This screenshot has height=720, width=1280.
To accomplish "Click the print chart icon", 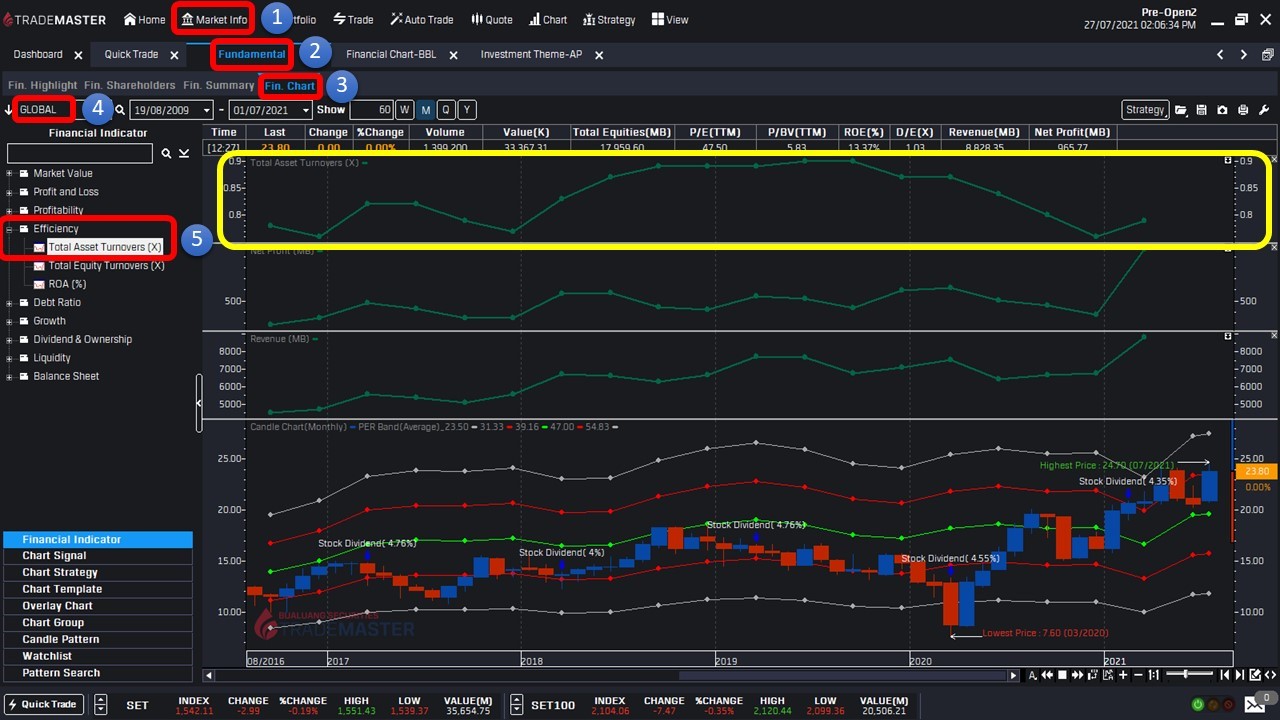I will pos(1242,110).
